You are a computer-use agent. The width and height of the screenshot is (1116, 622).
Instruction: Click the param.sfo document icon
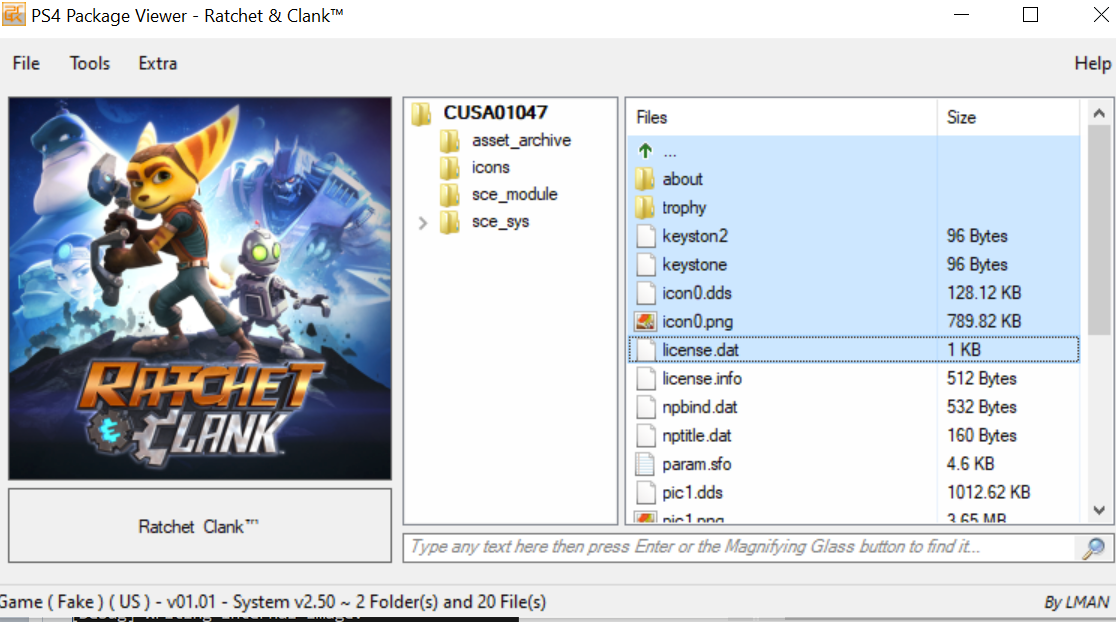pos(645,463)
